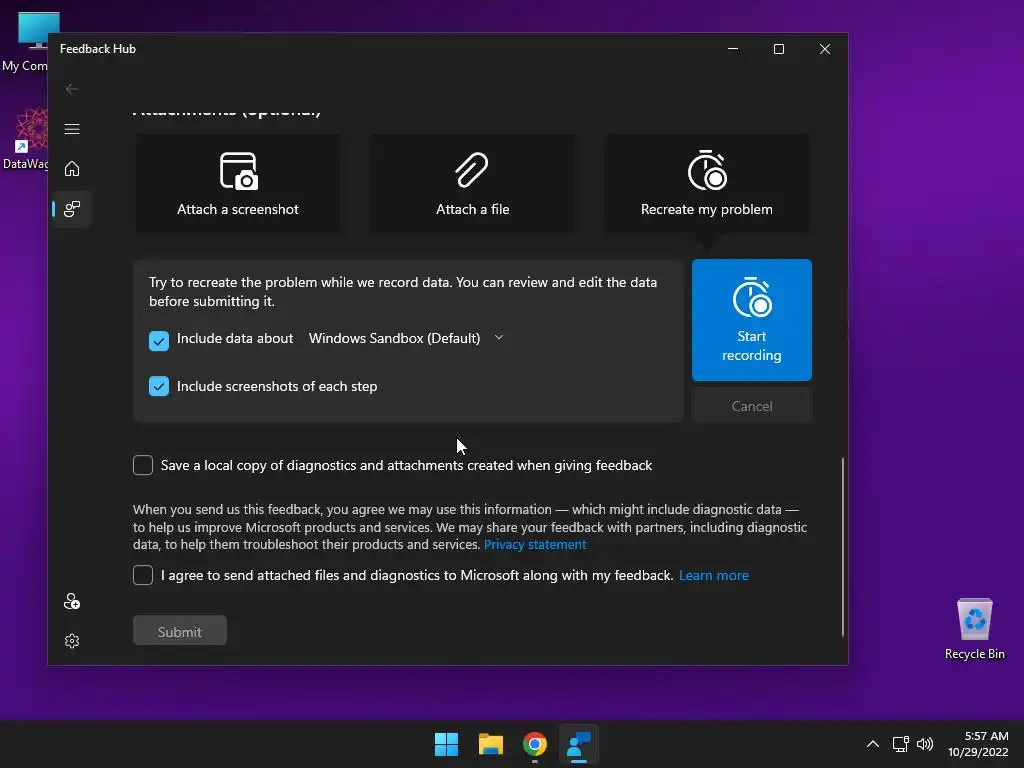Screen dimensions: 1024x768
Task: Click the Cancel button under Start recording
Action: [752, 406]
